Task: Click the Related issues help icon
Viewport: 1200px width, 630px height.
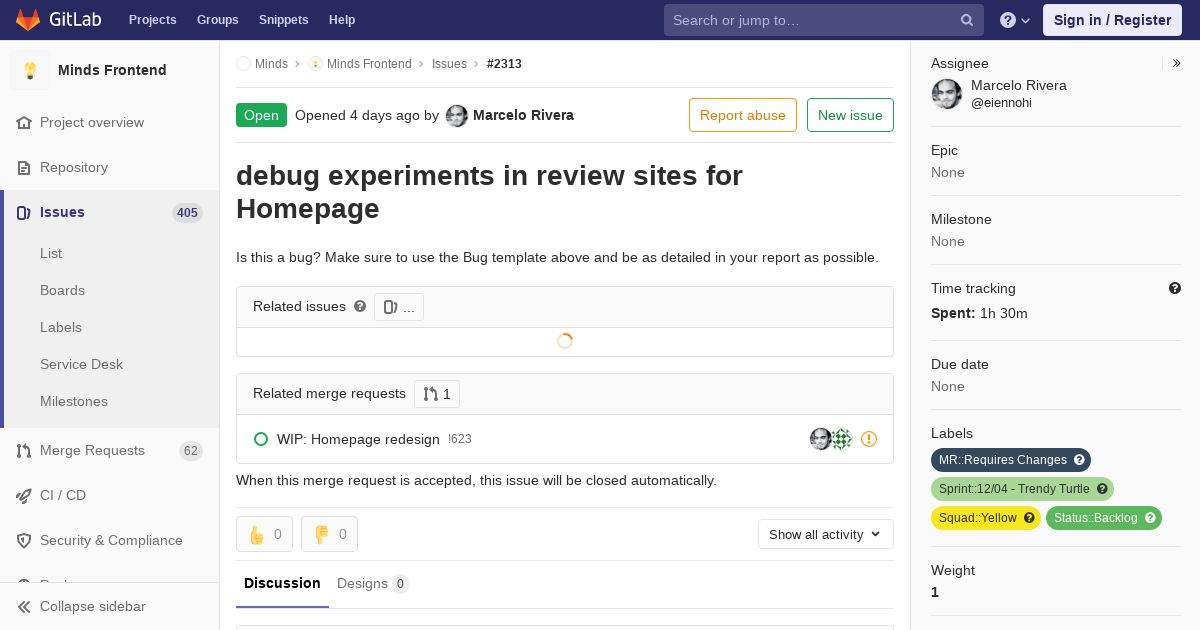Action: coord(360,306)
